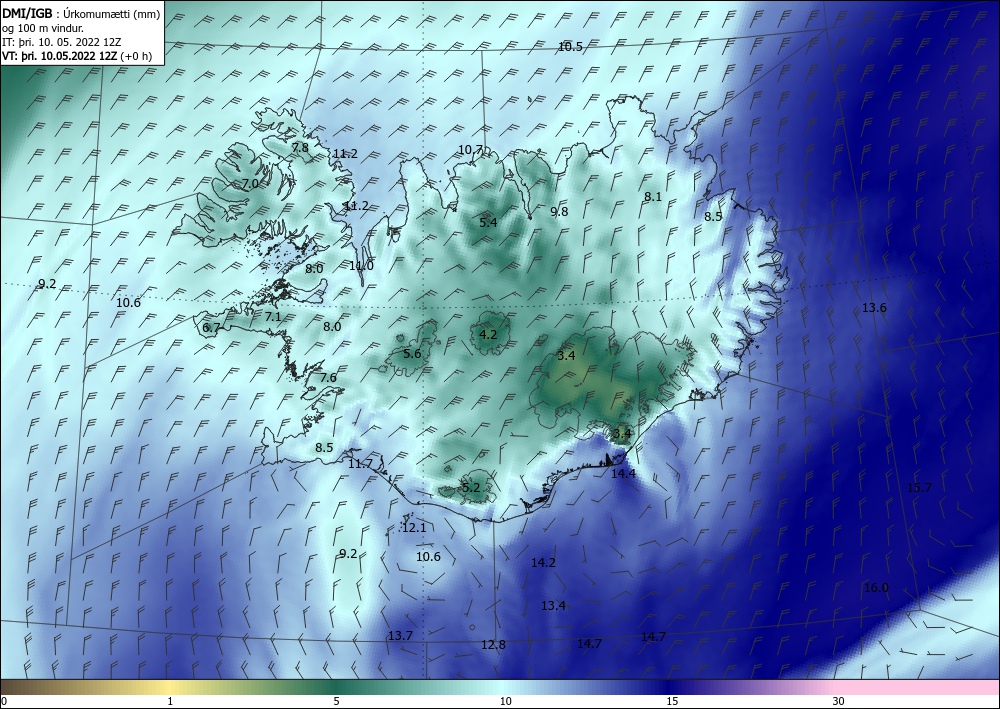
Task: Select the 'og 100 m vindur.' line
Action: [x=43, y=29]
